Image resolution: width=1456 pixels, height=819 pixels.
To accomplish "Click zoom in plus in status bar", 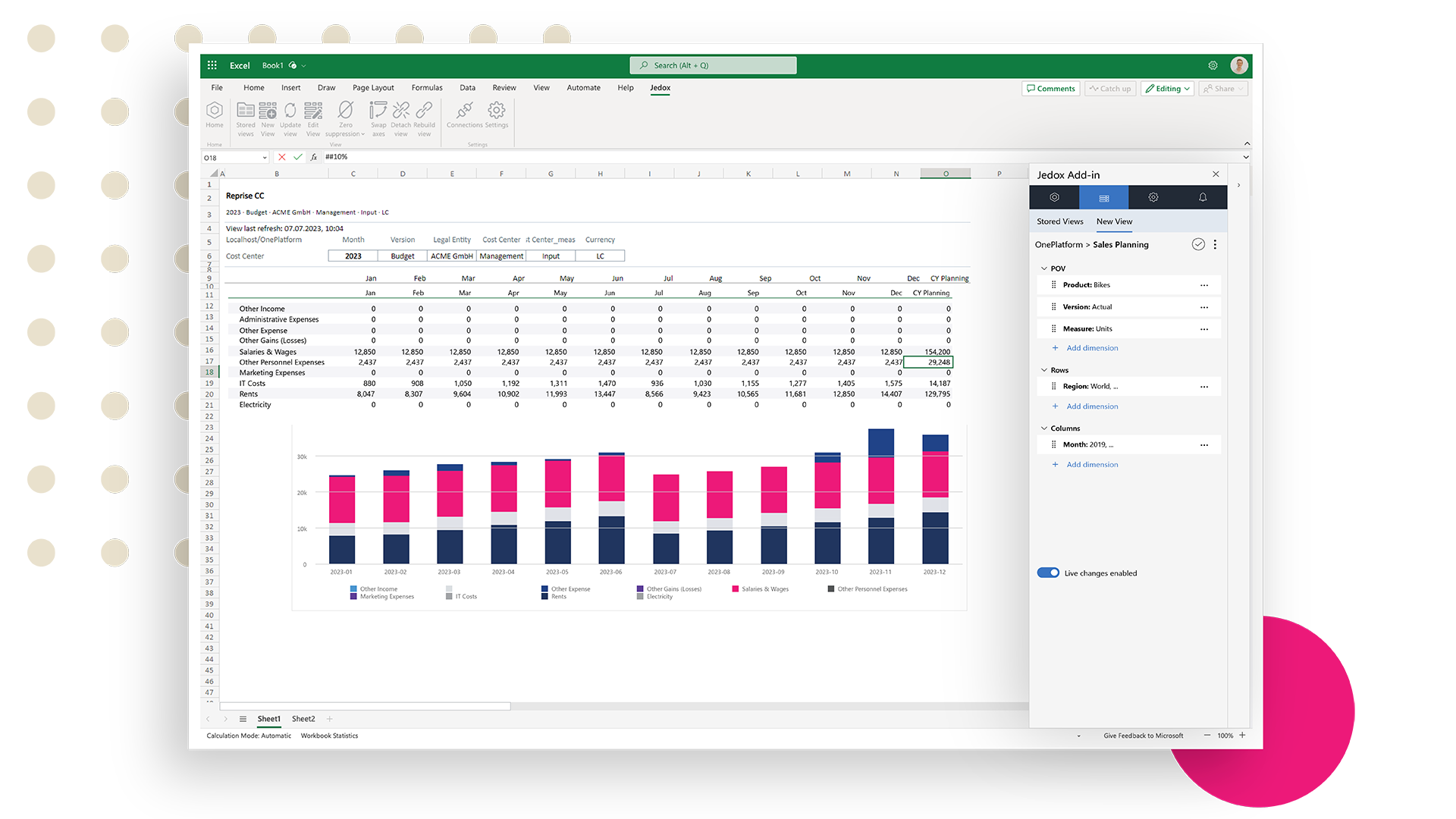I will [x=1242, y=736].
